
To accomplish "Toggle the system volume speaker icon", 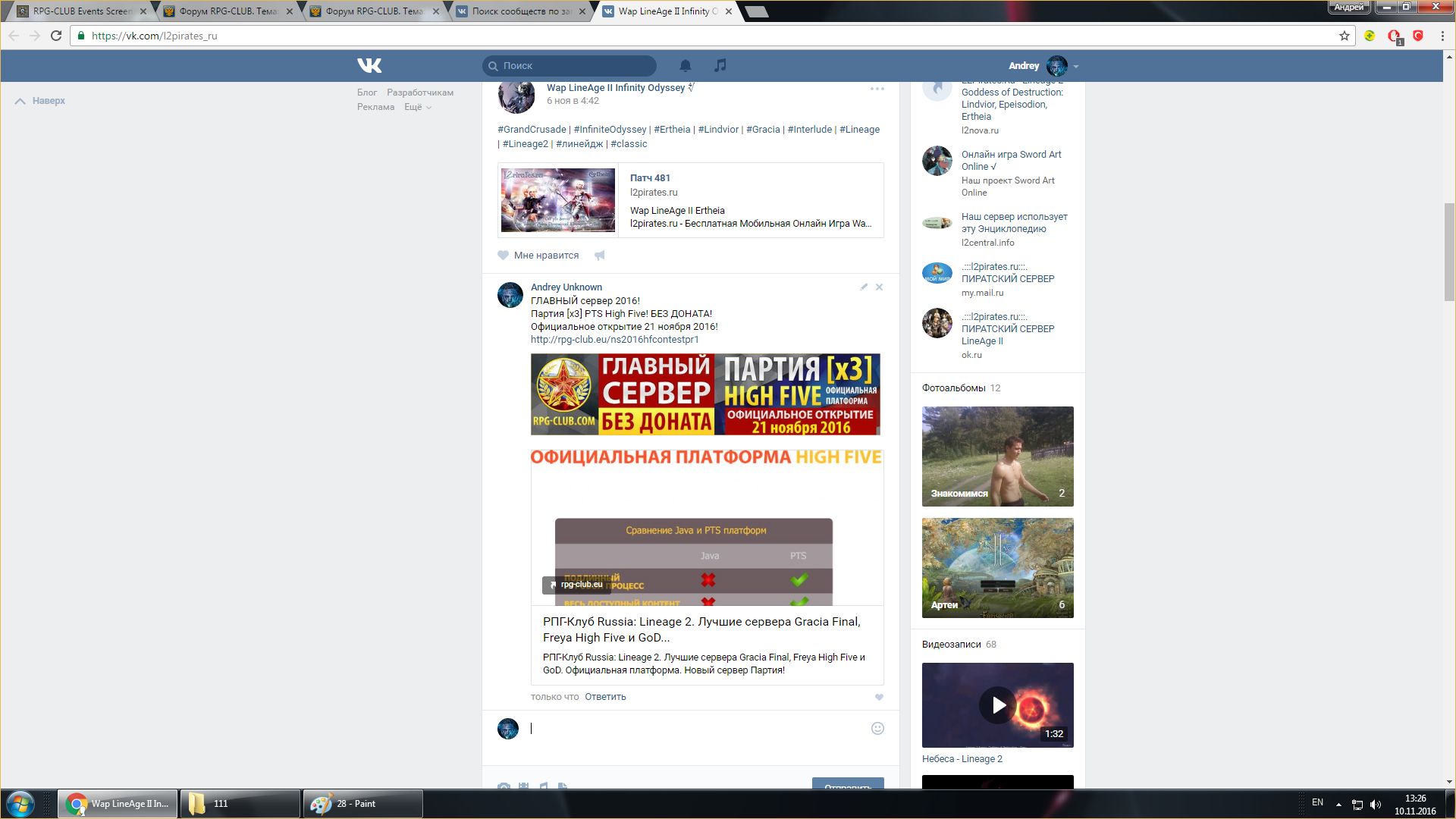I will (x=1376, y=805).
